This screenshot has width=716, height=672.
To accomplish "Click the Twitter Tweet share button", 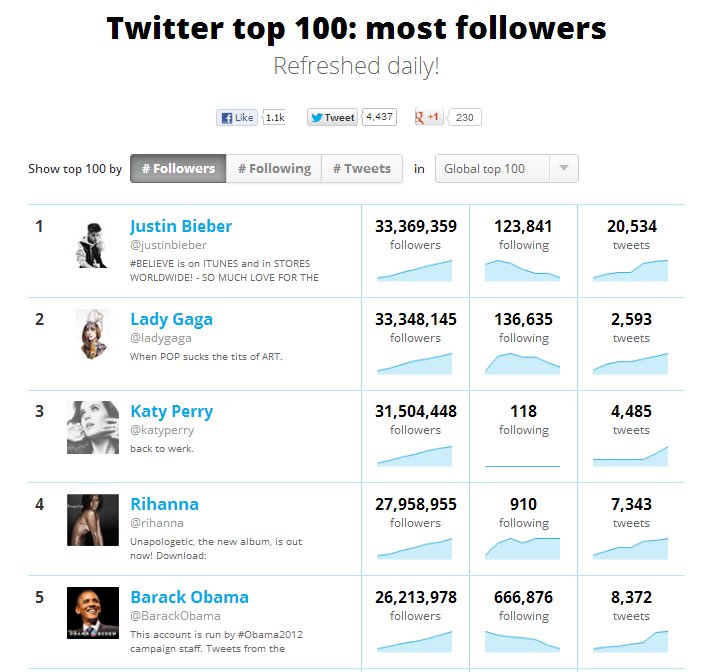I will click(x=332, y=117).
